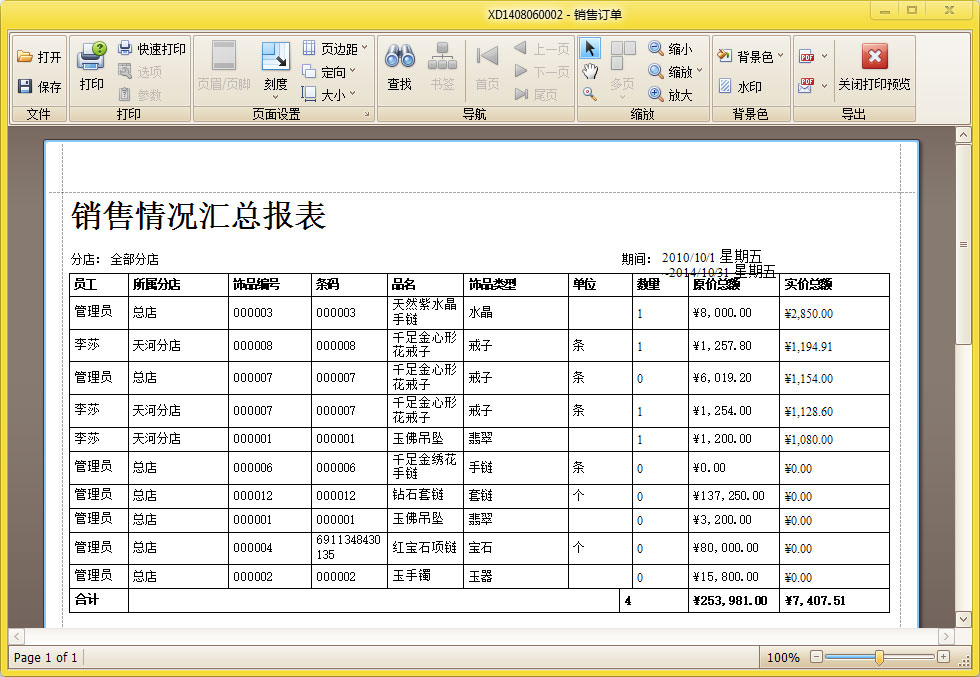Open a file with 打开 button
The width and height of the screenshot is (980, 677).
pyautogui.click(x=39, y=57)
